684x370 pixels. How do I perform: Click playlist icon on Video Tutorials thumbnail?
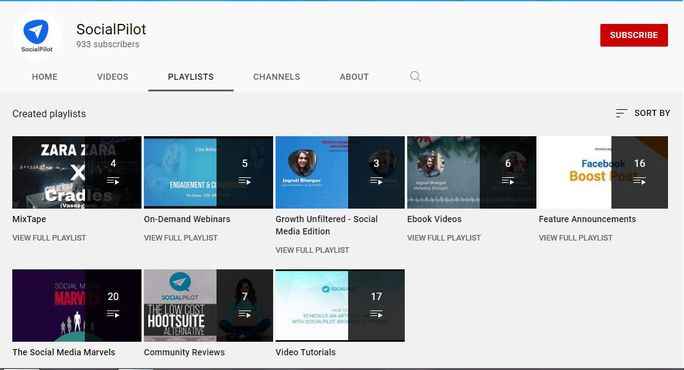(376, 314)
